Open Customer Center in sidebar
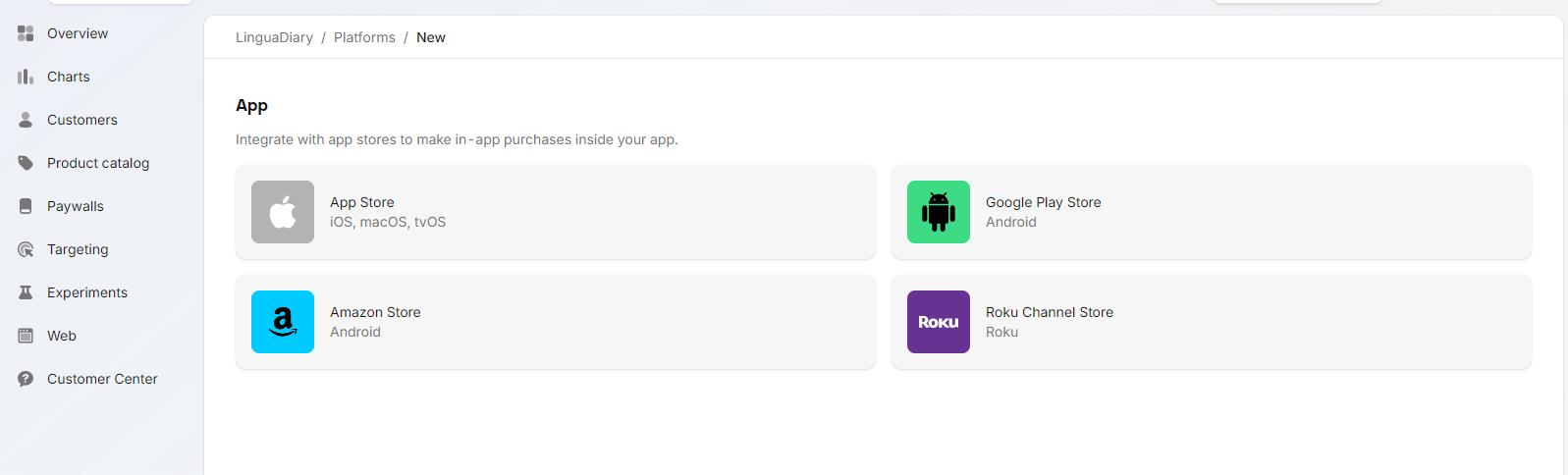Screen dimensions: 1568x475 click(102, 379)
